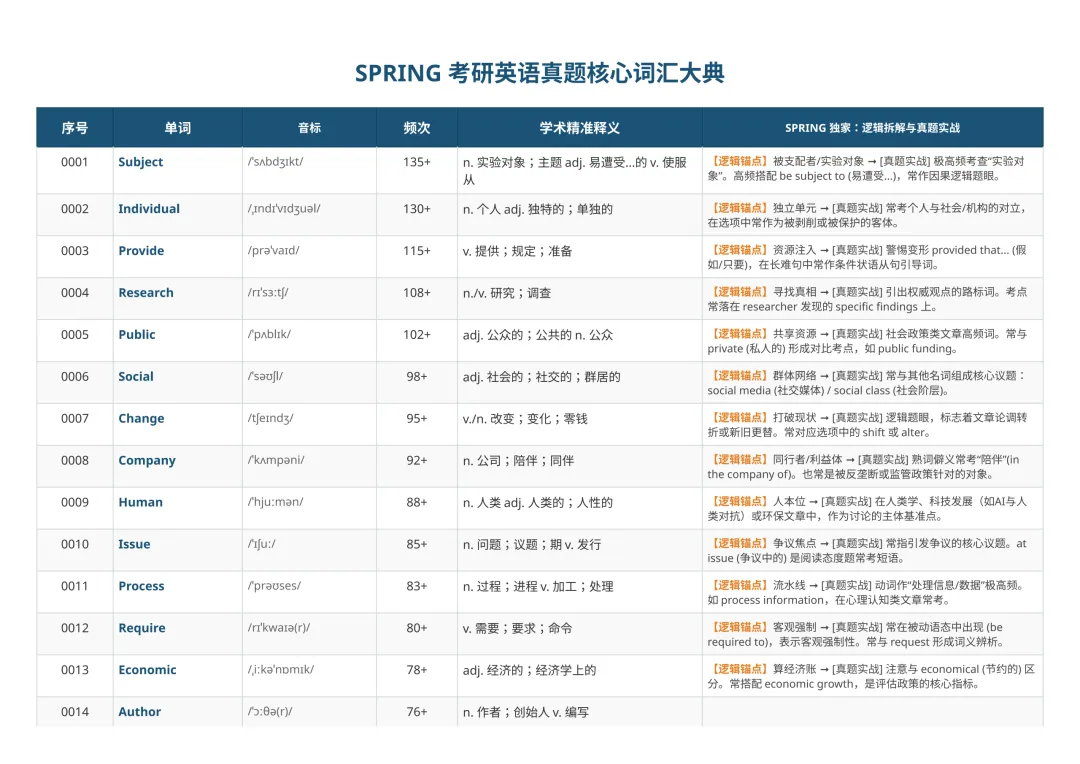Click the word Human
The height and width of the screenshot is (764, 1080).
pos(141,502)
